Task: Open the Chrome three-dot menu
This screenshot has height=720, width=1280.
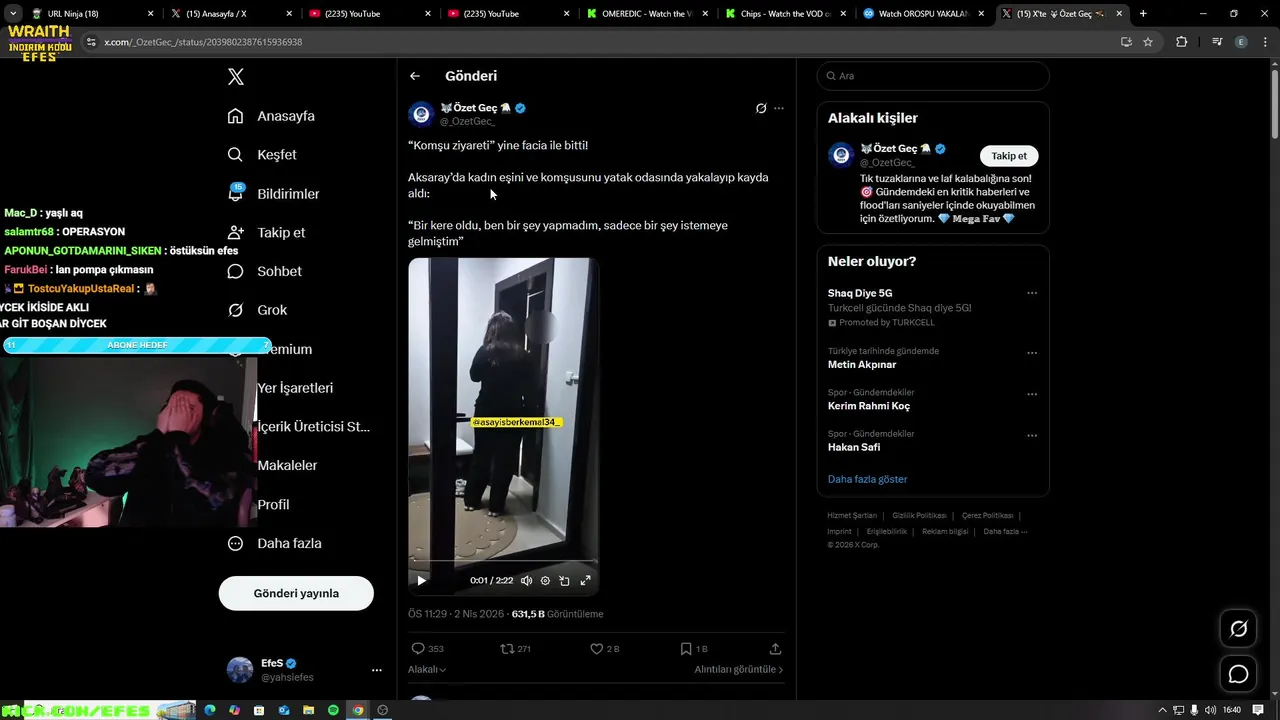Action: [1265, 42]
